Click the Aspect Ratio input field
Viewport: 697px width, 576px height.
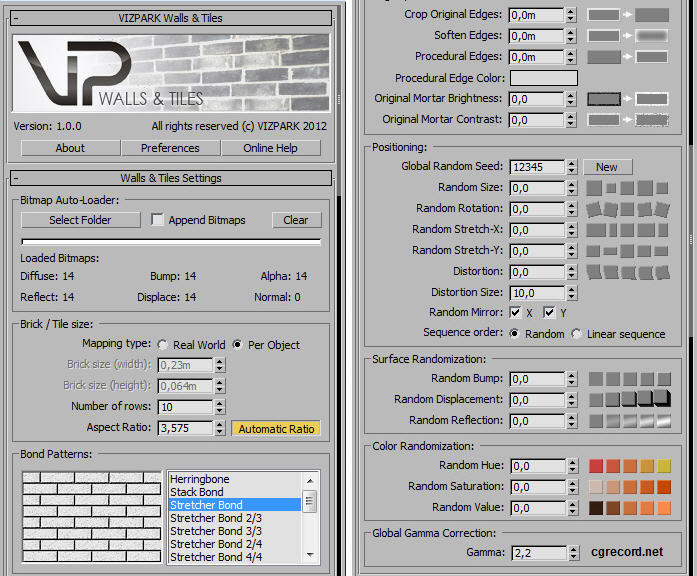185,428
